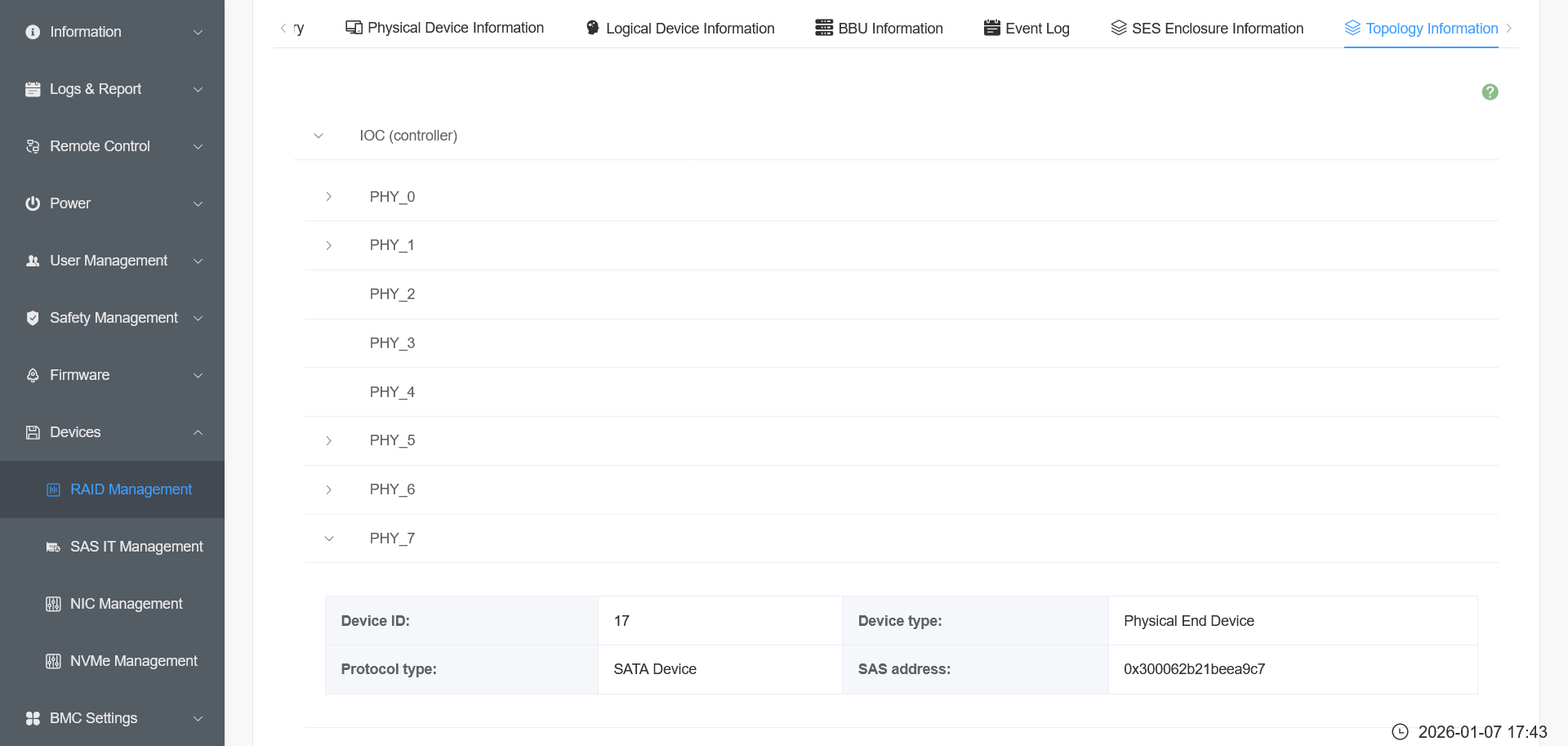Collapse the Devices sidebar menu
Viewport: 1568px width, 746px height.
[x=198, y=432]
